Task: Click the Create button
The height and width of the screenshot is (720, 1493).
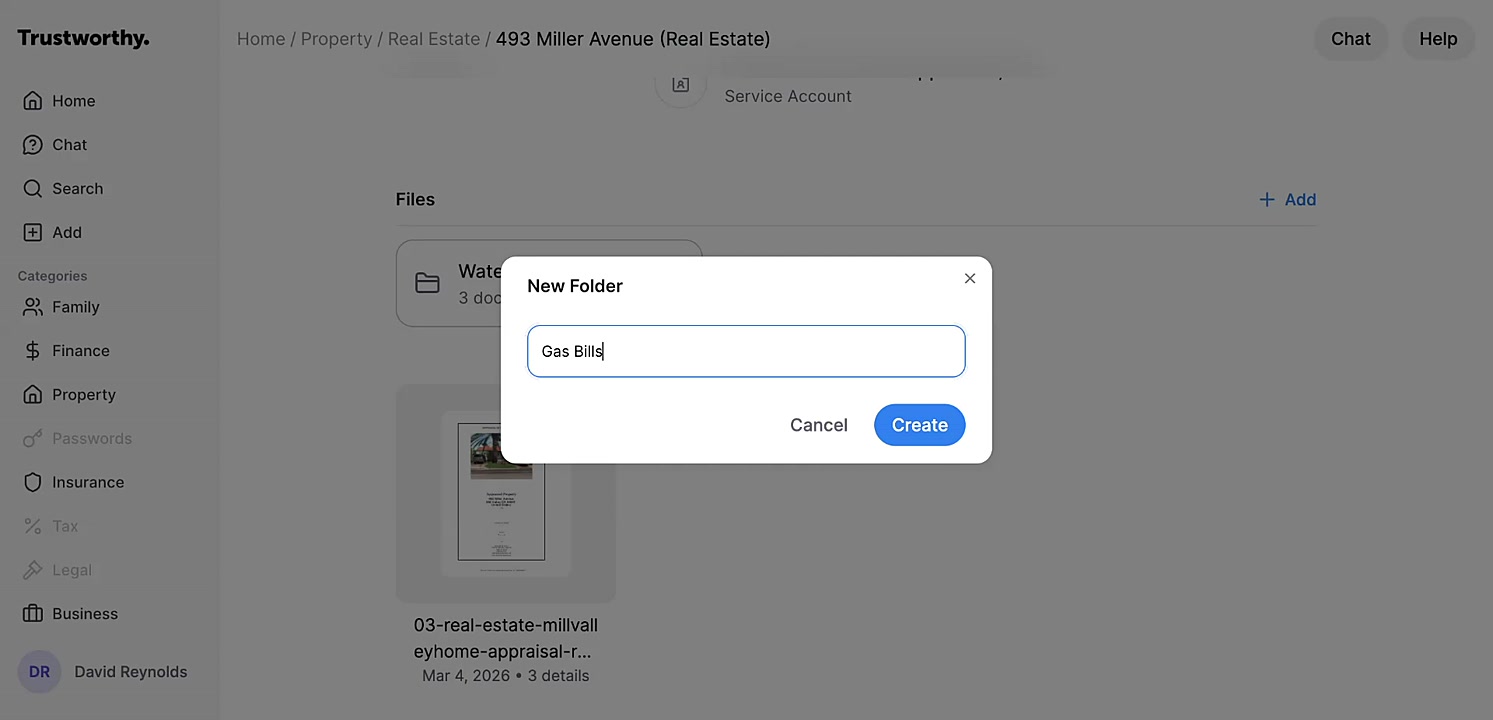Action: tap(919, 425)
